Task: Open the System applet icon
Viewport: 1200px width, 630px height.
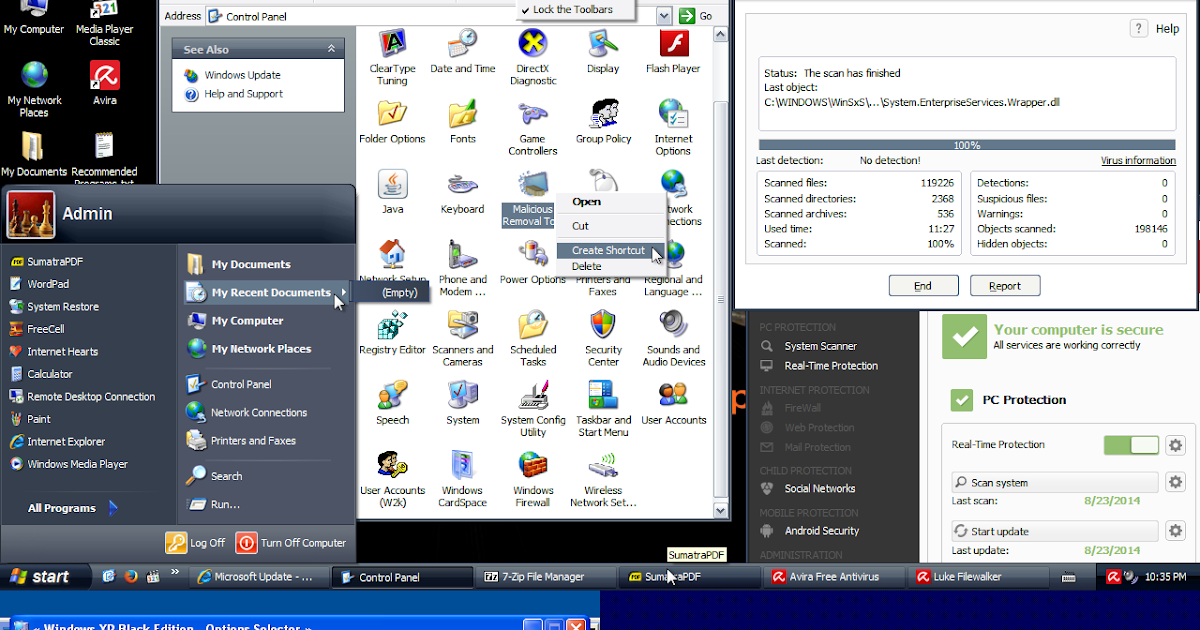Action: pos(462,396)
